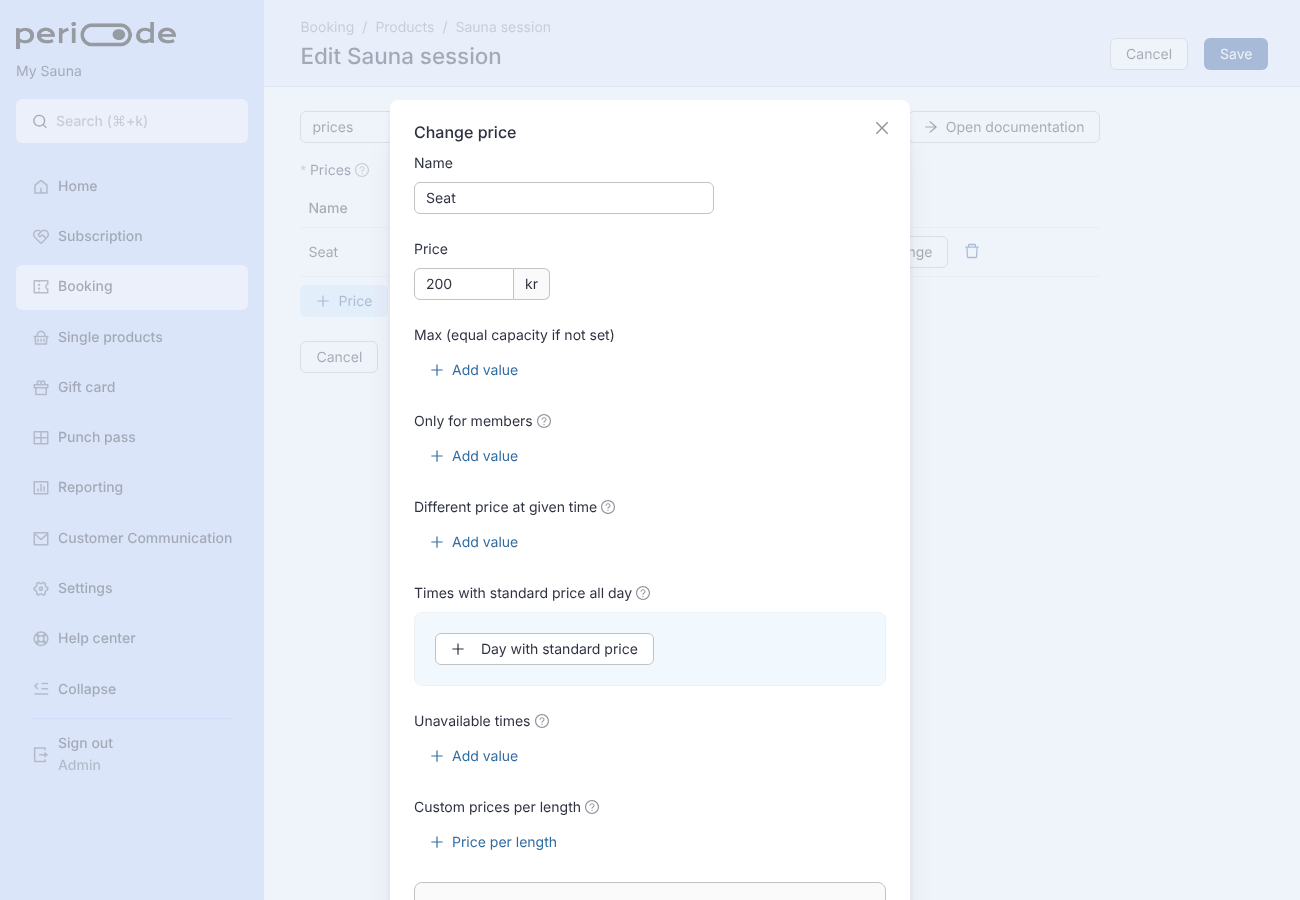The height and width of the screenshot is (900, 1300).
Task: Open Customer Communication
Action: pos(132,538)
